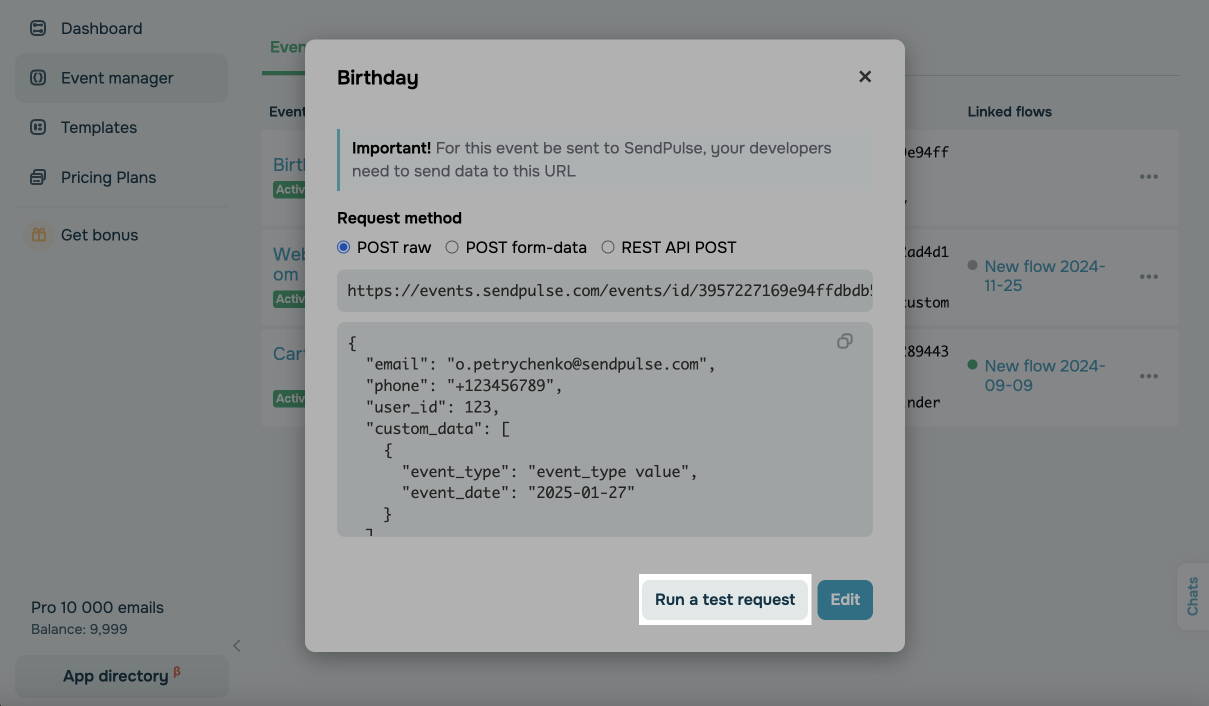Screen dimensions: 1209x706
Task: Open options menu for New flow 2024-09-09 row
Action: tap(1149, 376)
